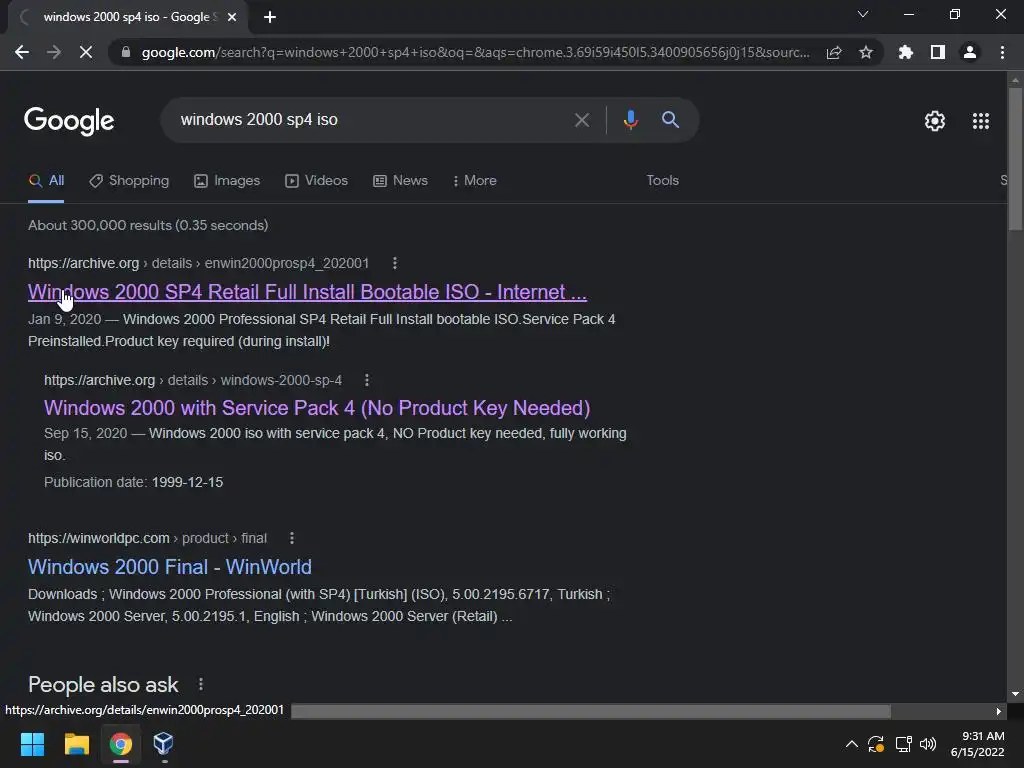This screenshot has width=1024, height=768.
Task: Switch to the Shopping tab
Action: 129,181
